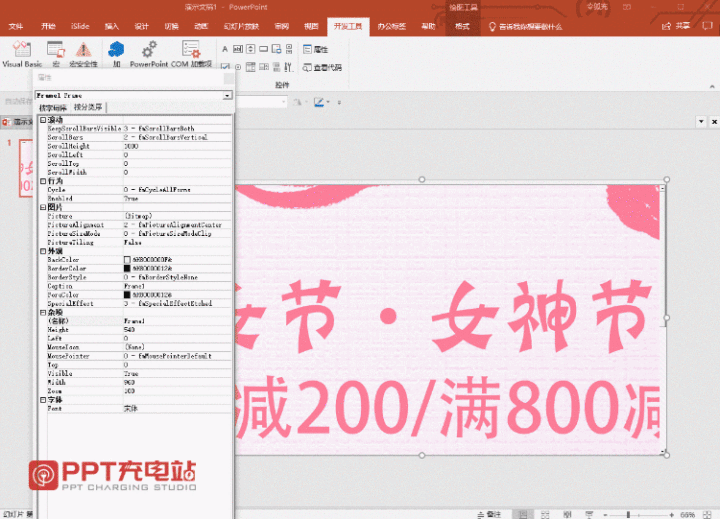Insert a Spin Button control
Image resolution: width=720 pixels, height=519 pixels.
pyautogui.click(x=251, y=49)
